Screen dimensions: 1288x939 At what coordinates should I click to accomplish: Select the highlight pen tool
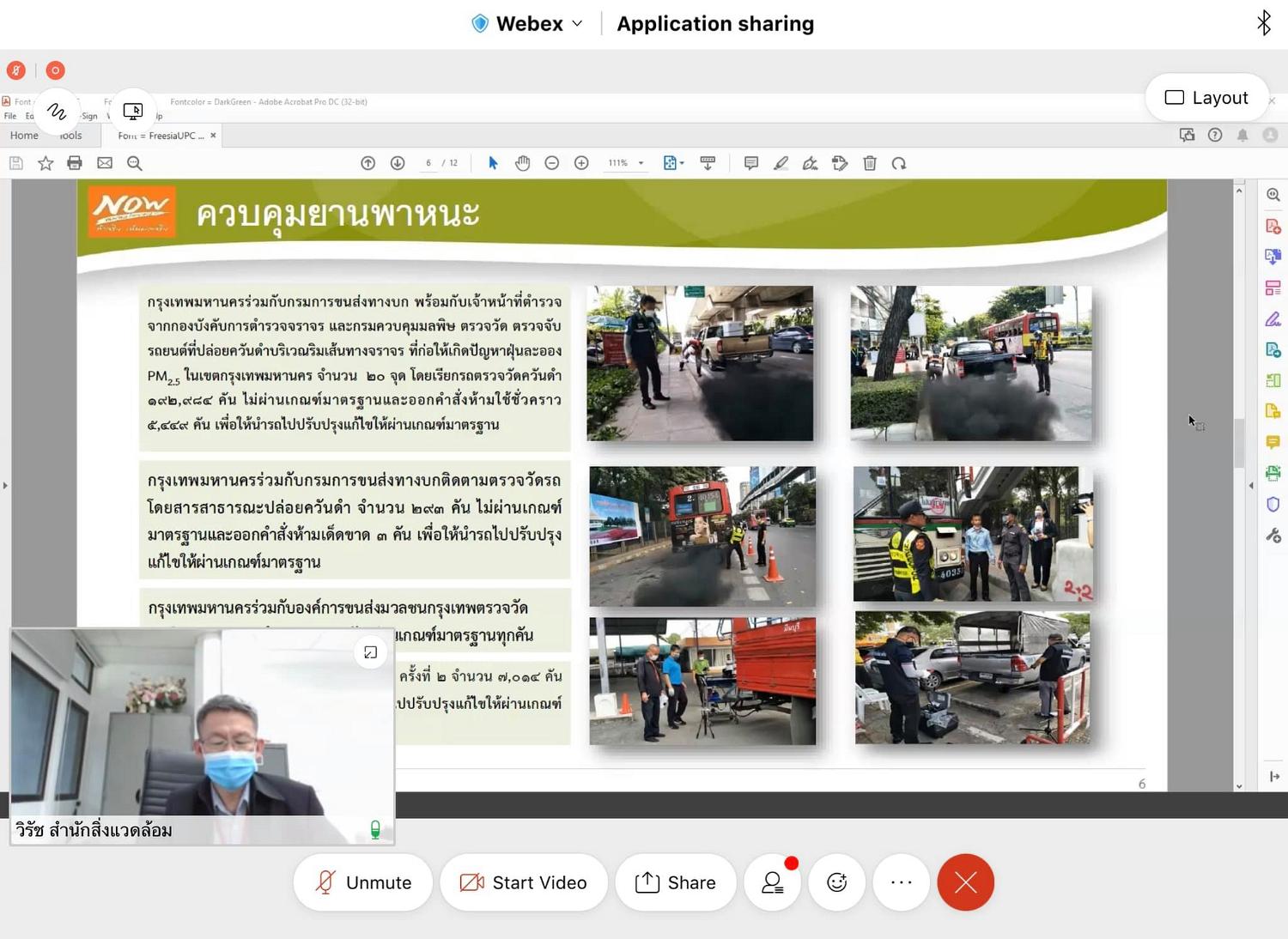coord(781,163)
